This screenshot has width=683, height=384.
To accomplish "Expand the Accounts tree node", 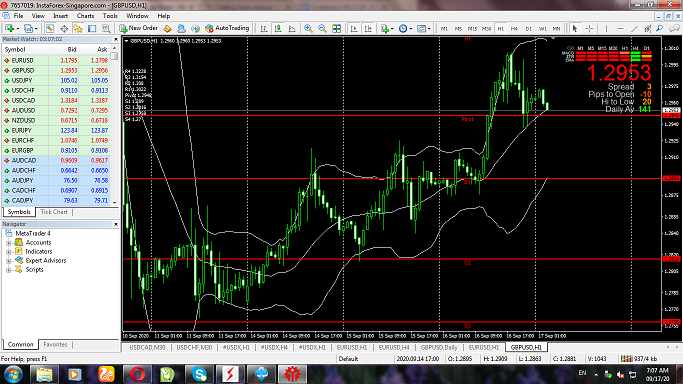I will pyautogui.click(x=8, y=243).
